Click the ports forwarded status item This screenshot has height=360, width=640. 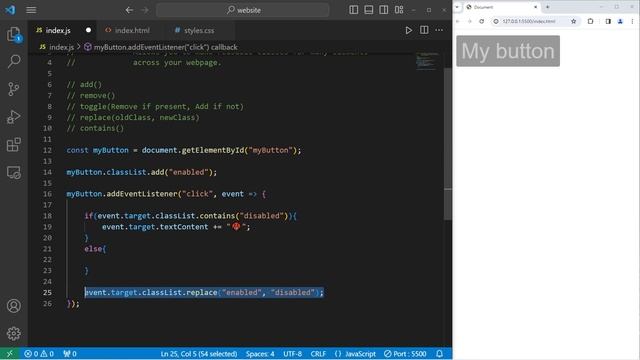click(70, 354)
